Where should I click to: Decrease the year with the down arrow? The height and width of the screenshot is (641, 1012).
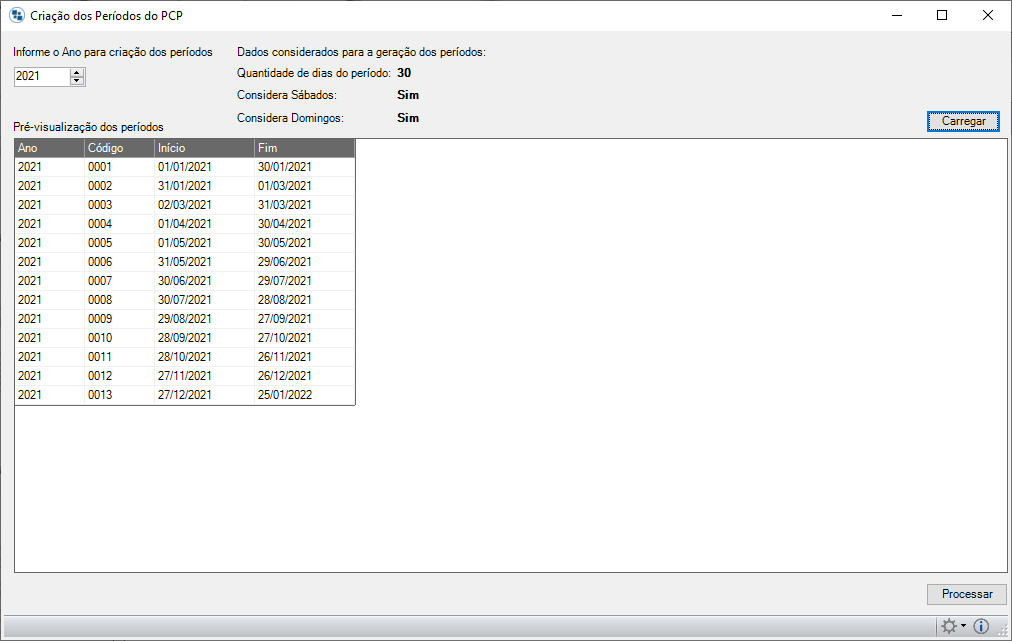(78, 80)
